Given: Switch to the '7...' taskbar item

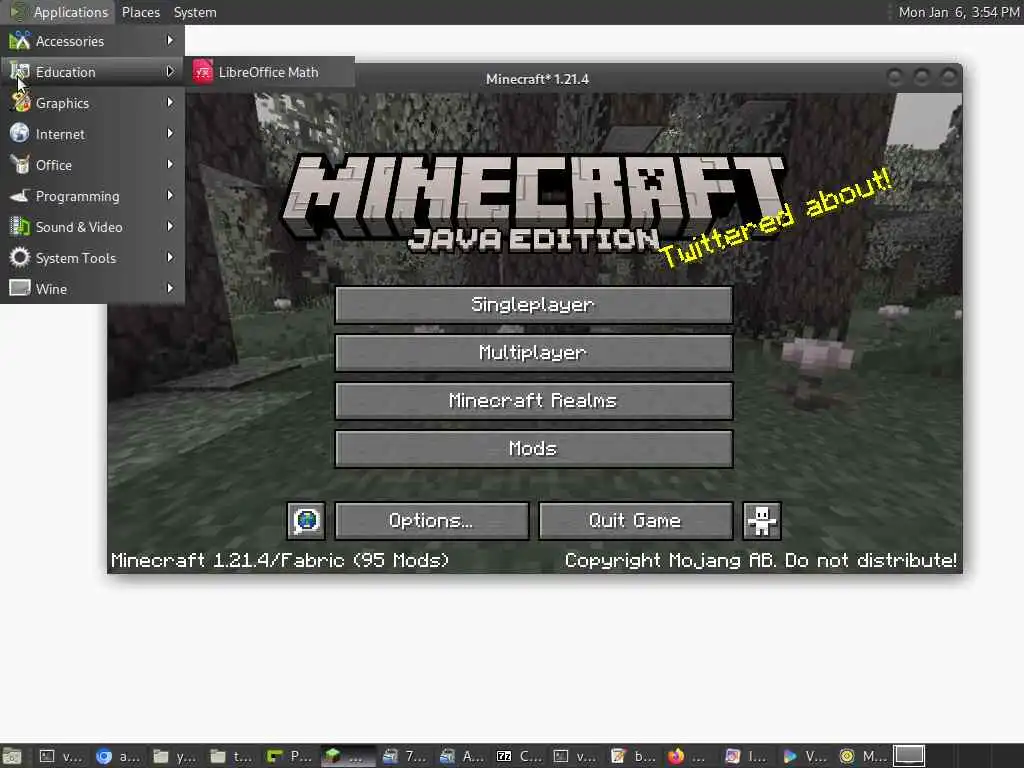Looking at the screenshot, I should [x=404, y=756].
